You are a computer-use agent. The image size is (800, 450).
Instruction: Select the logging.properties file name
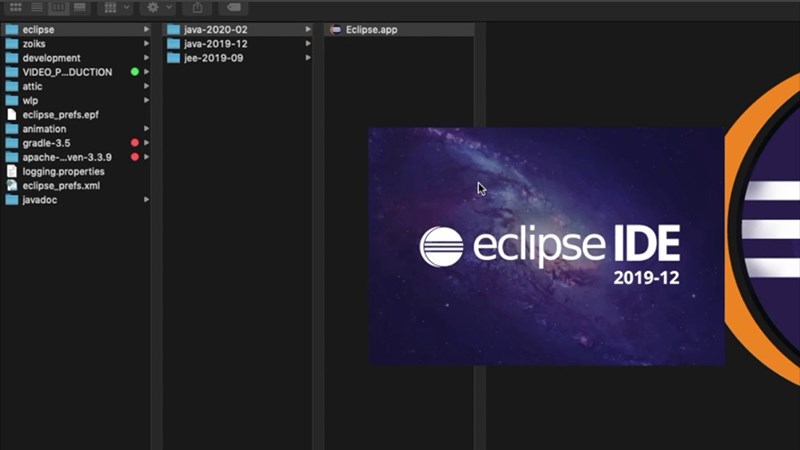point(63,171)
